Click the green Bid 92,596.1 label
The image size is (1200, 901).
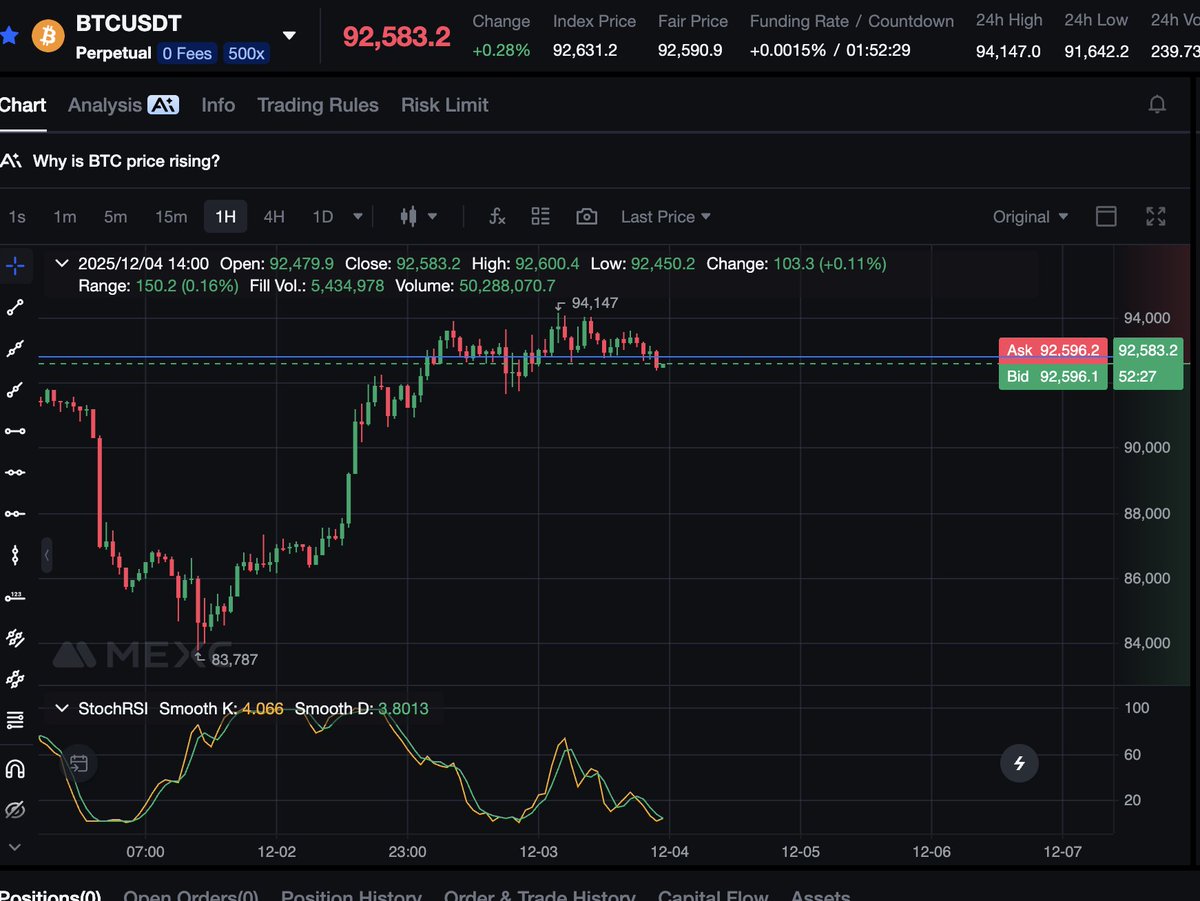point(1053,376)
